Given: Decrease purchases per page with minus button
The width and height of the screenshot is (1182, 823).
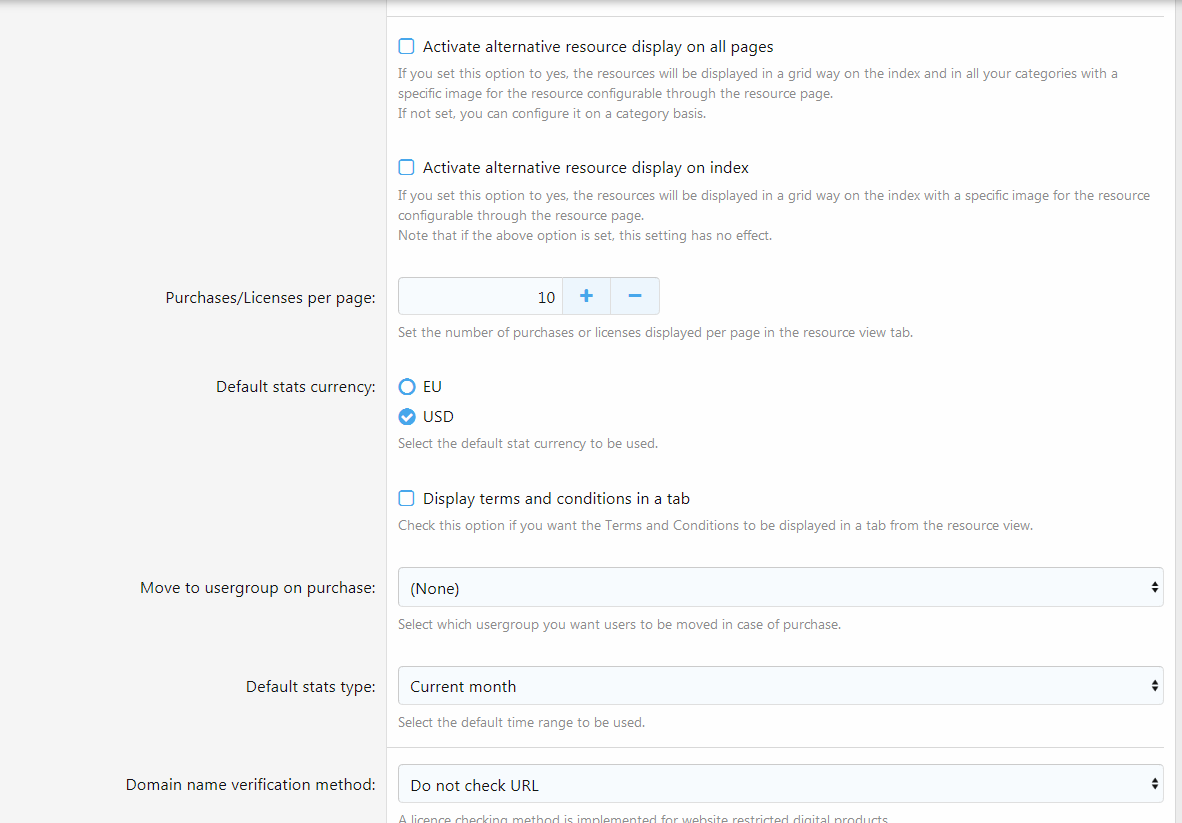Looking at the screenshot, I should [634, 296].
